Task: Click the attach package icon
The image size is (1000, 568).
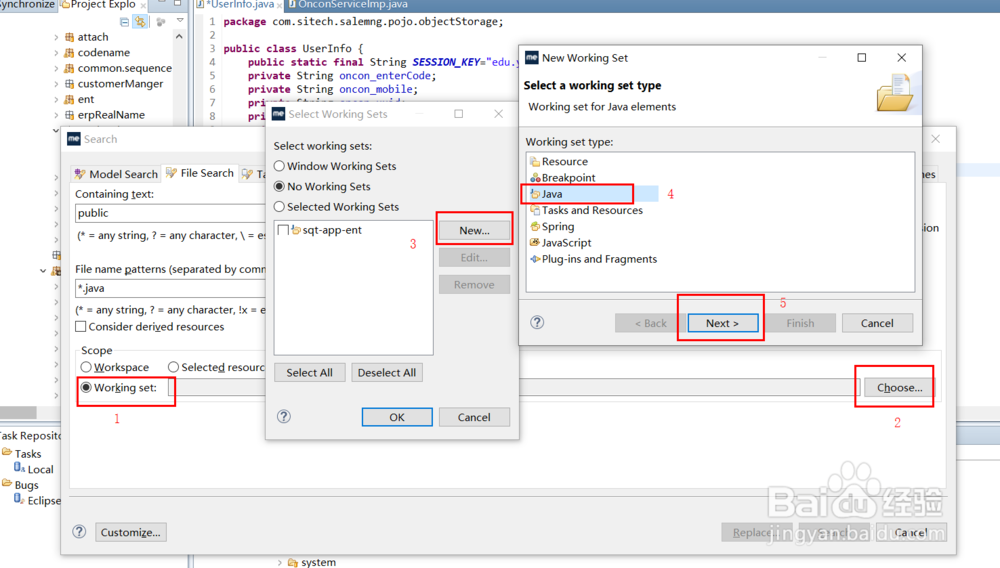Action: [70, 37]
